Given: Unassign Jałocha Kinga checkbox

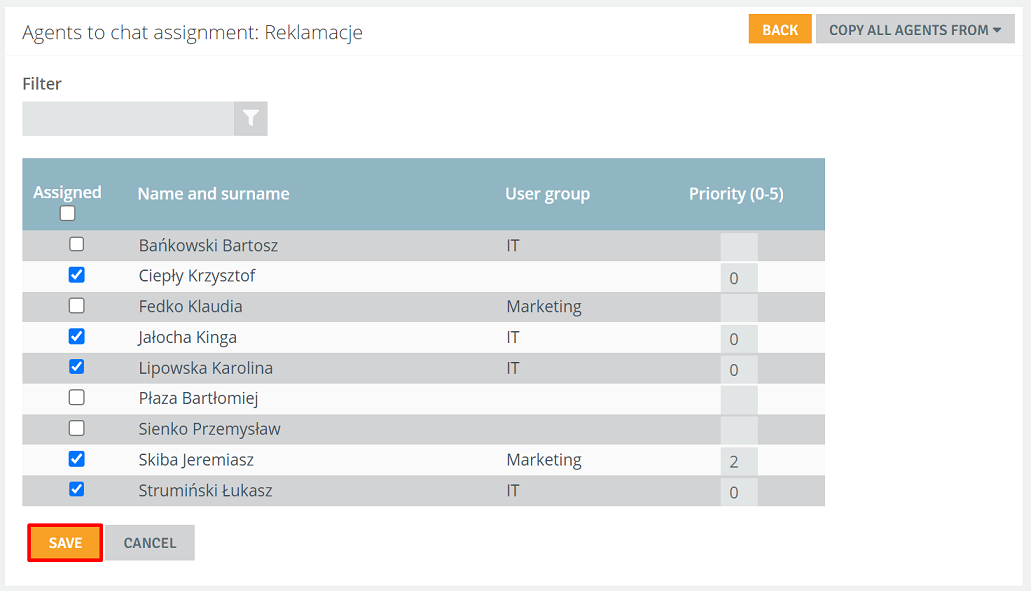Looking at the screenshot, I should 76,337.
